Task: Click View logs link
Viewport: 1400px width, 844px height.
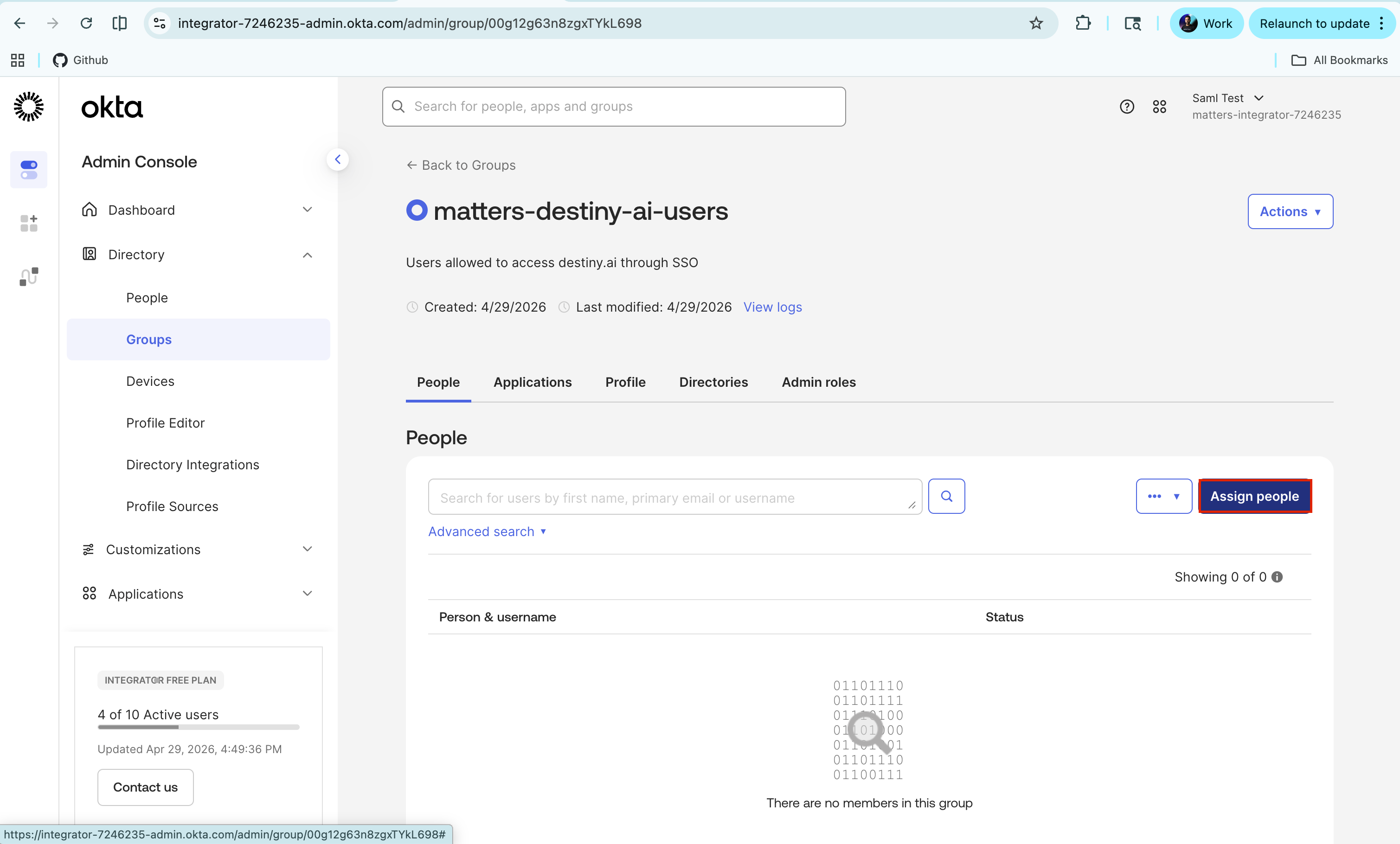Action: click(x=773, y=307)
